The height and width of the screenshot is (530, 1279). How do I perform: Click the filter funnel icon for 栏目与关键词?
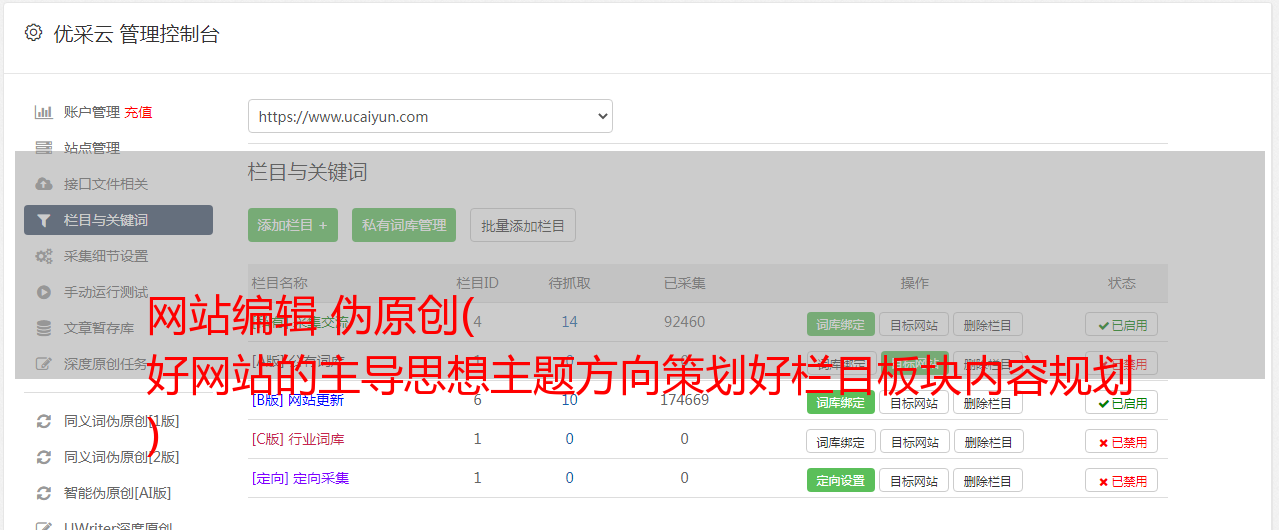coord(43,220)
